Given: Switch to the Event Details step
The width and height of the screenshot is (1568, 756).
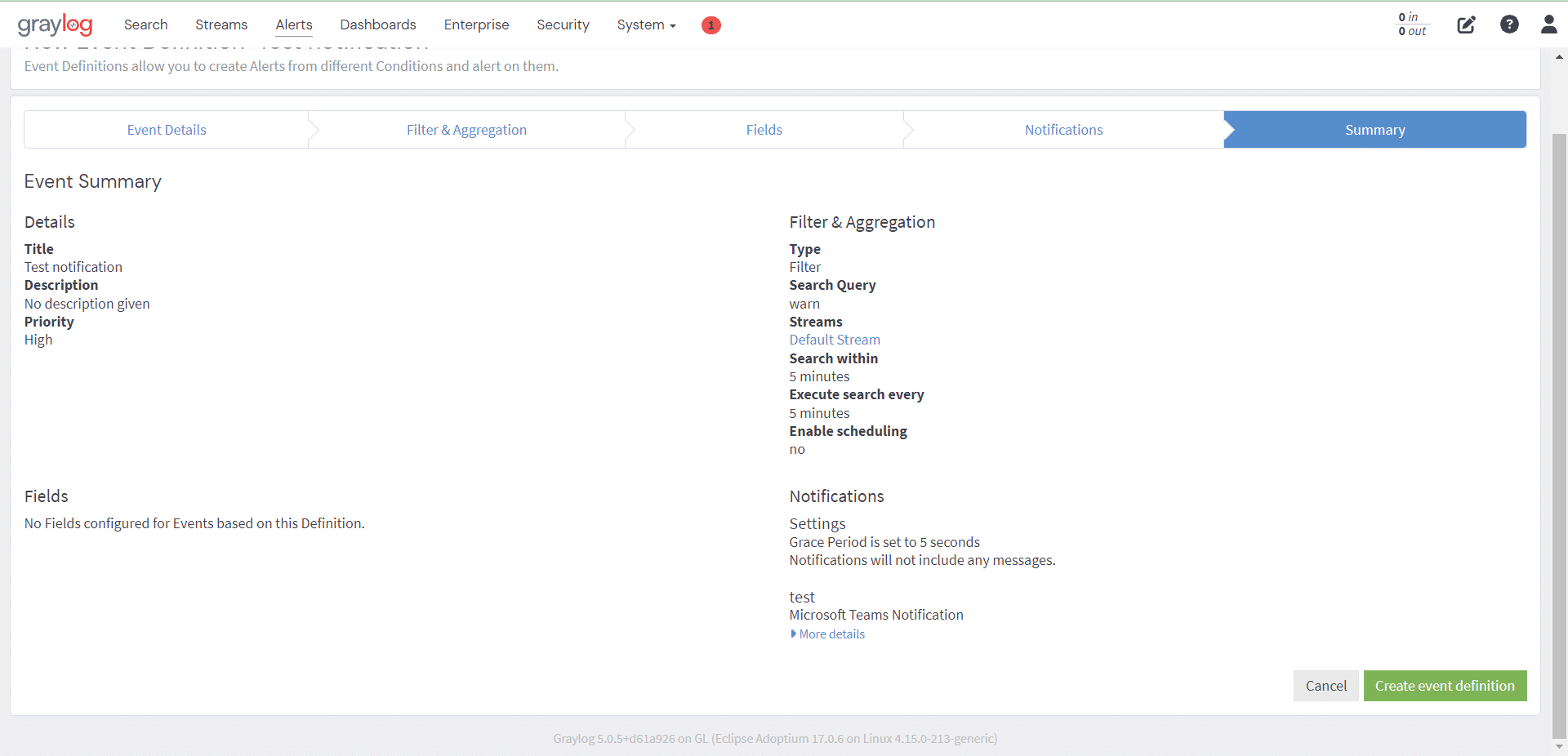Looking at the screenshot, I should (x=166, y=129).
